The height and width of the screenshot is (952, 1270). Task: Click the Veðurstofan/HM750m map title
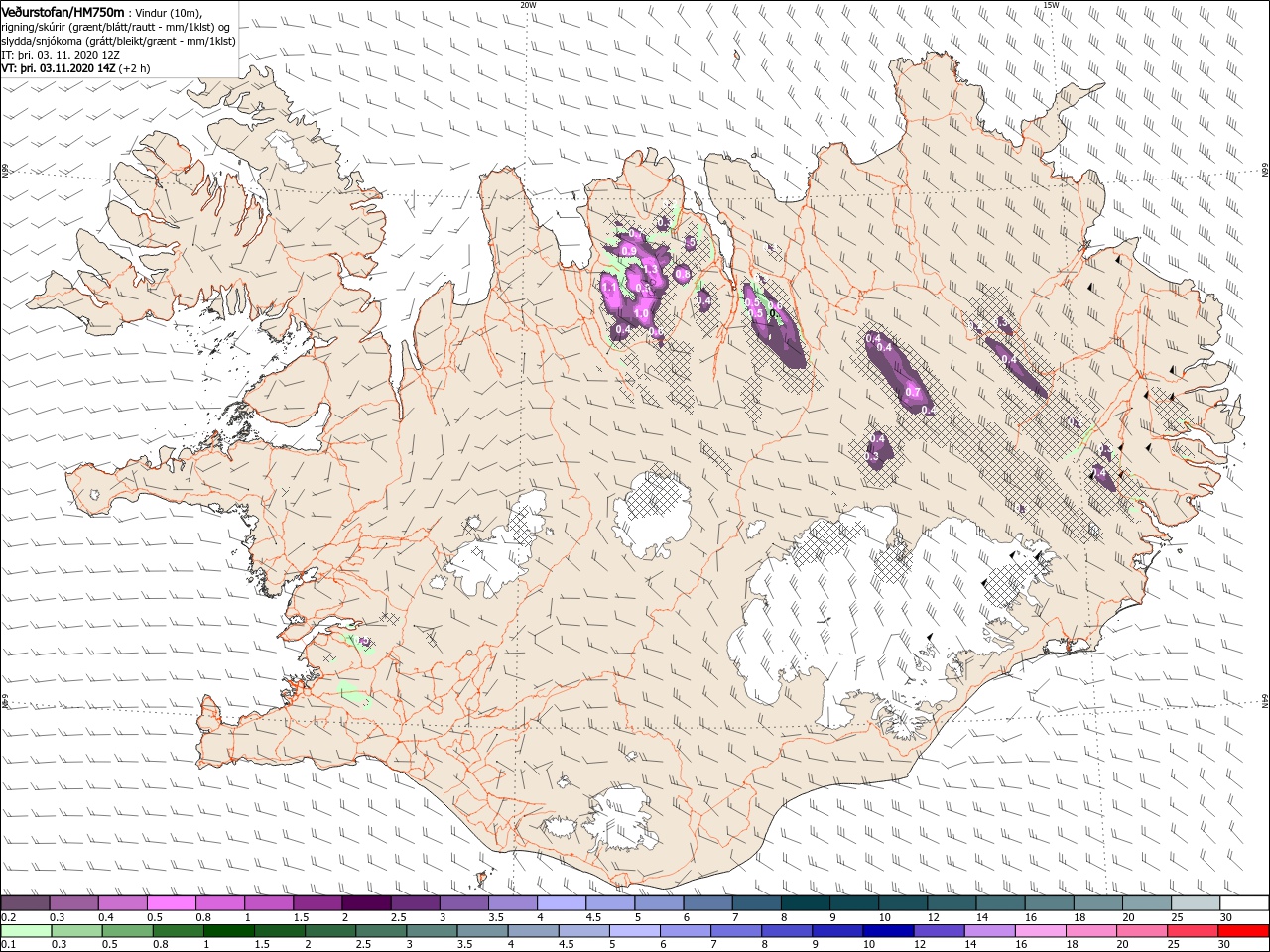(x=63, y=11)
